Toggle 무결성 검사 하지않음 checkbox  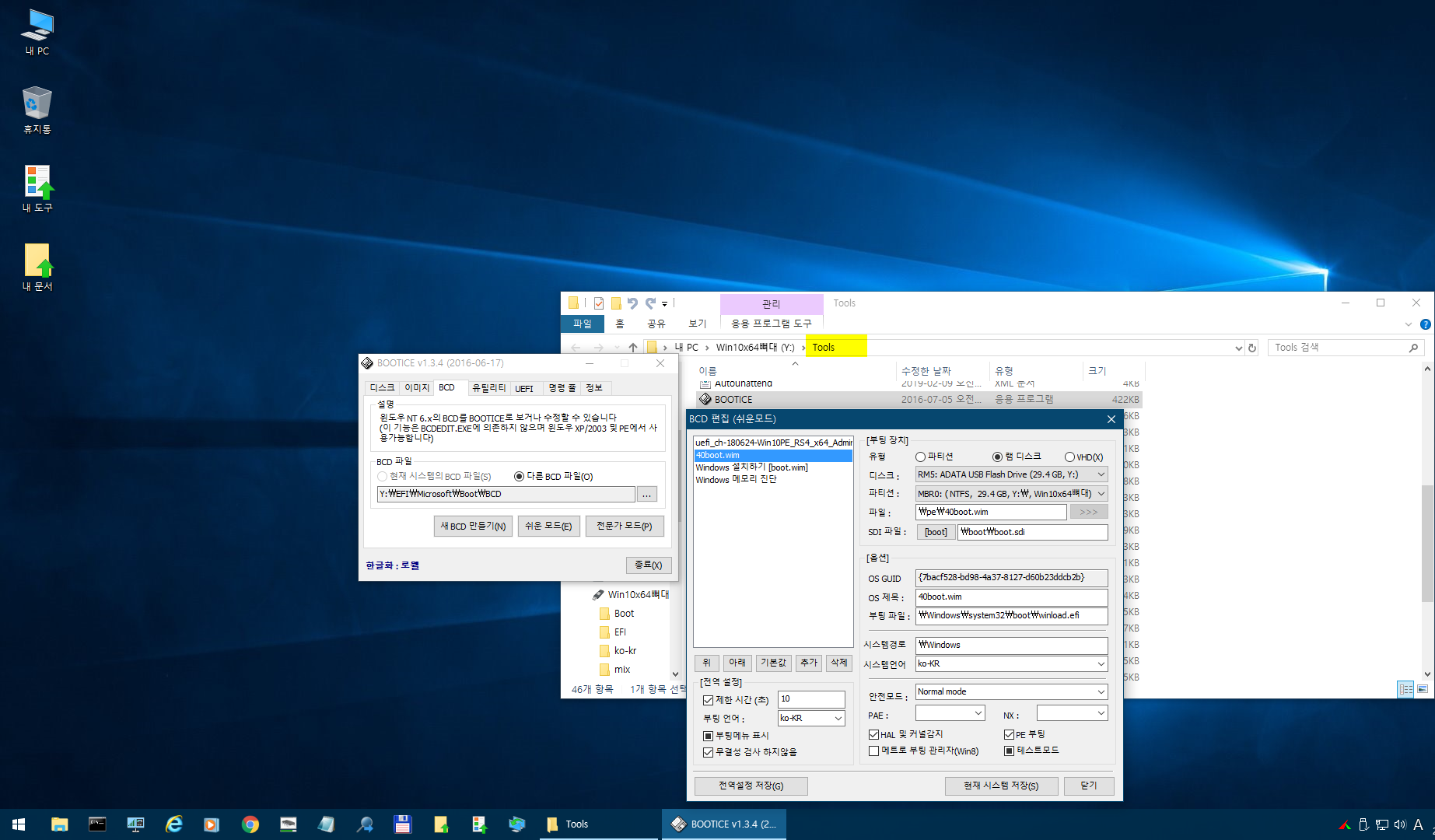point(708,752)
